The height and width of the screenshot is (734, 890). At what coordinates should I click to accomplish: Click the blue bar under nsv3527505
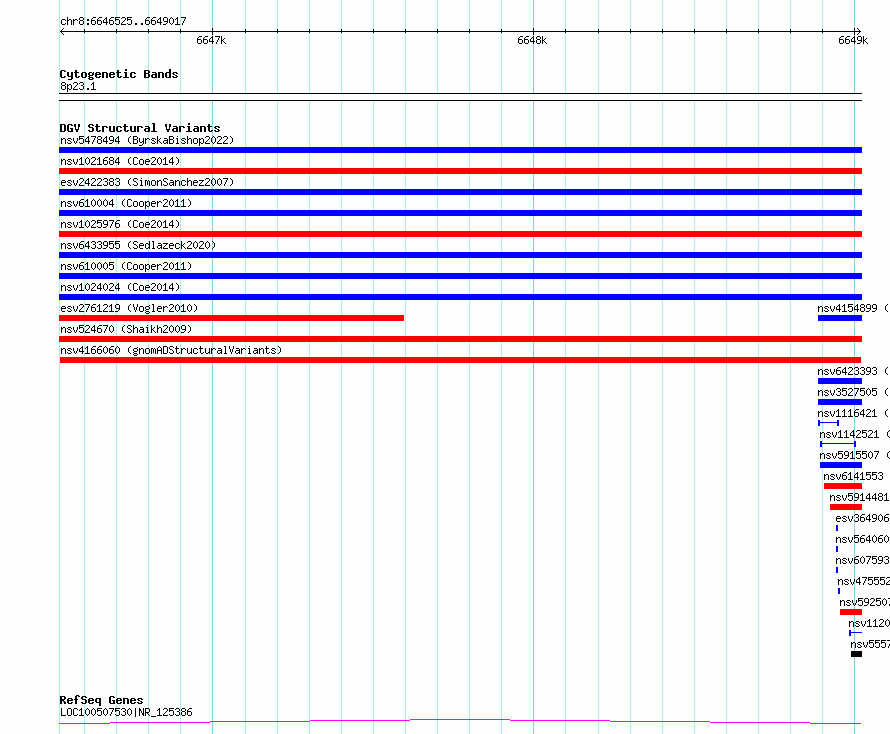click(x=839, y=402)
